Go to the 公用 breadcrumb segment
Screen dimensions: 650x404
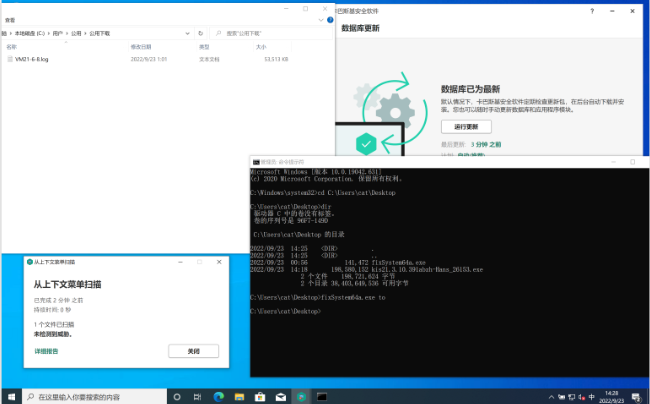[76, 33]
